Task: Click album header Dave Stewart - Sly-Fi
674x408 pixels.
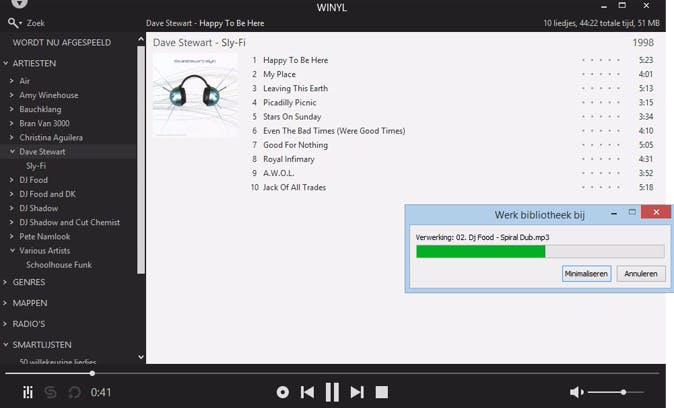Action: click(199, 43)
